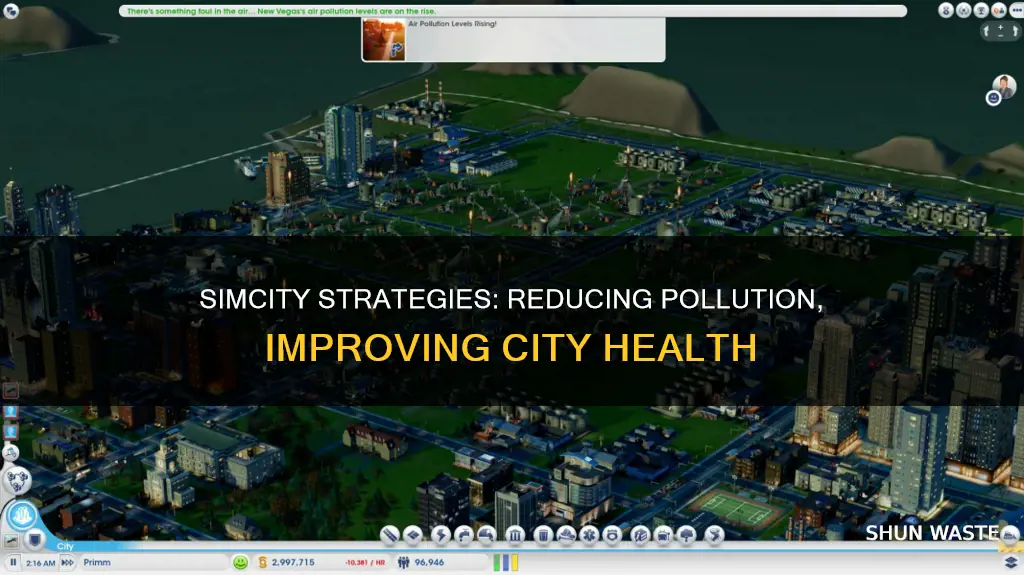Rotate the camera left
The width and height of the screenshot is (1024, 575).
tap(987, 31)
